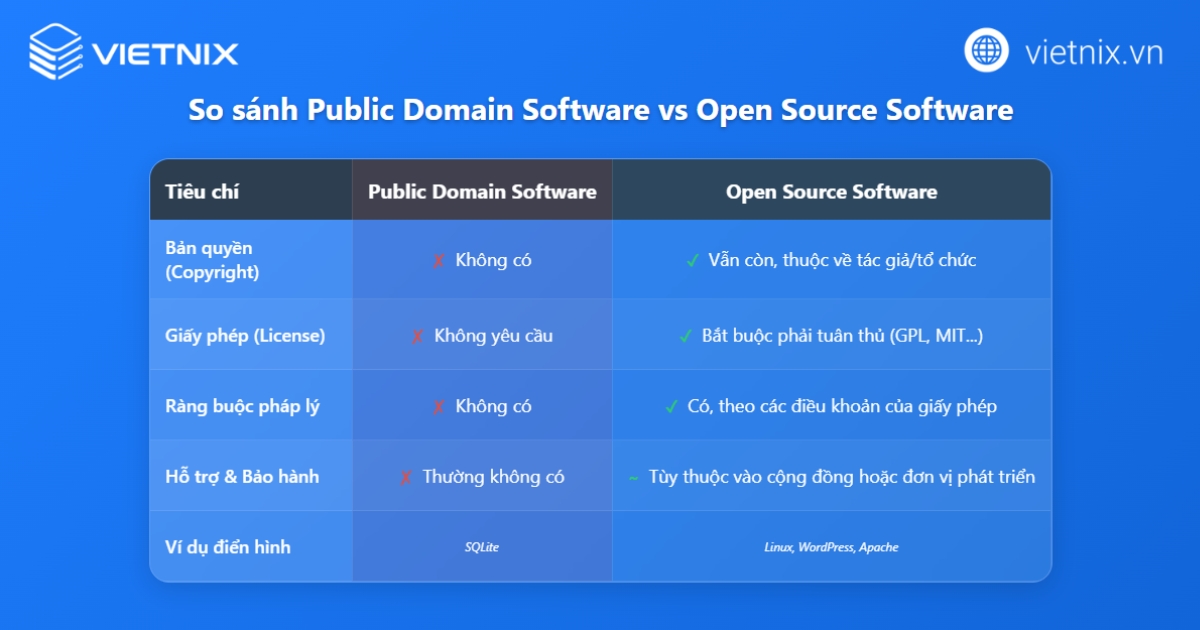Image resolution: width=1200 pixels, height=630 pixels.
Task: Click the globe icon beside vietnix.vn
Action: 986,51
